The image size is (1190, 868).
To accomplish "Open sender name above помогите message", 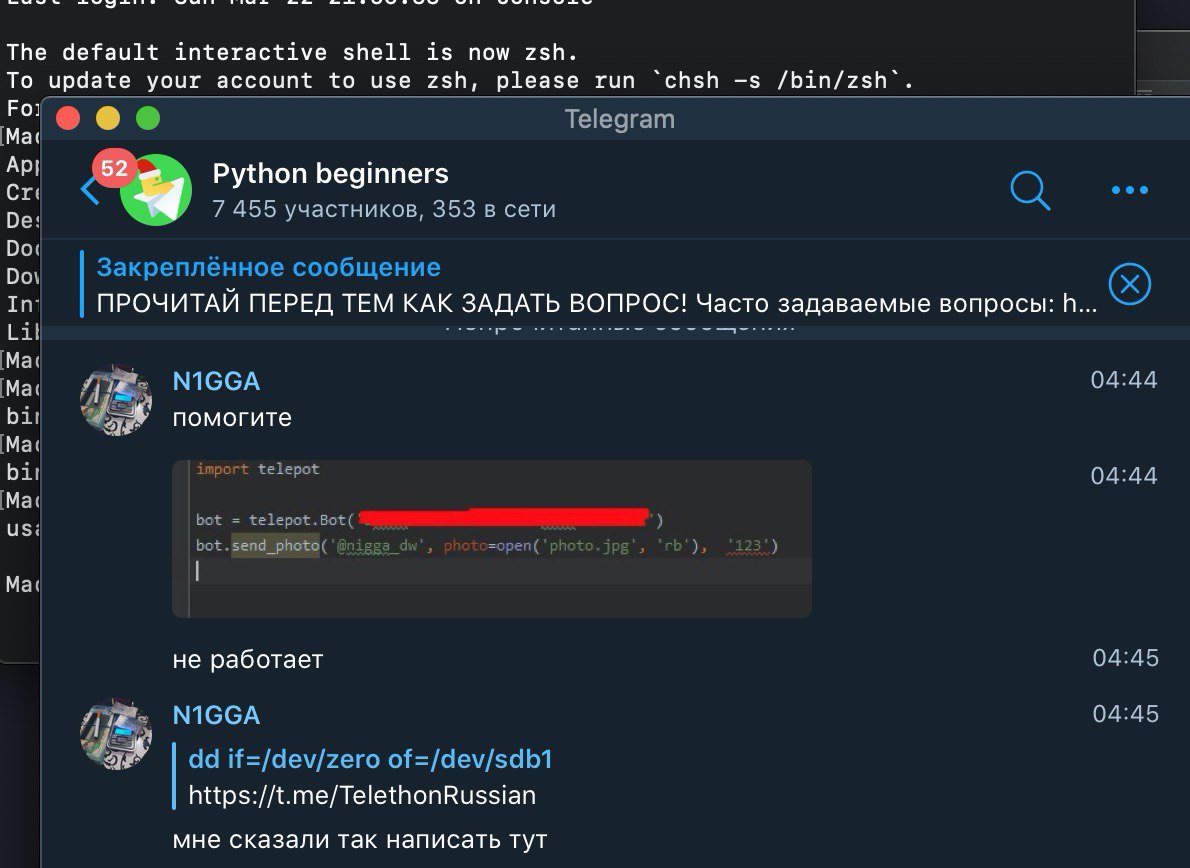I will (216, 381).
